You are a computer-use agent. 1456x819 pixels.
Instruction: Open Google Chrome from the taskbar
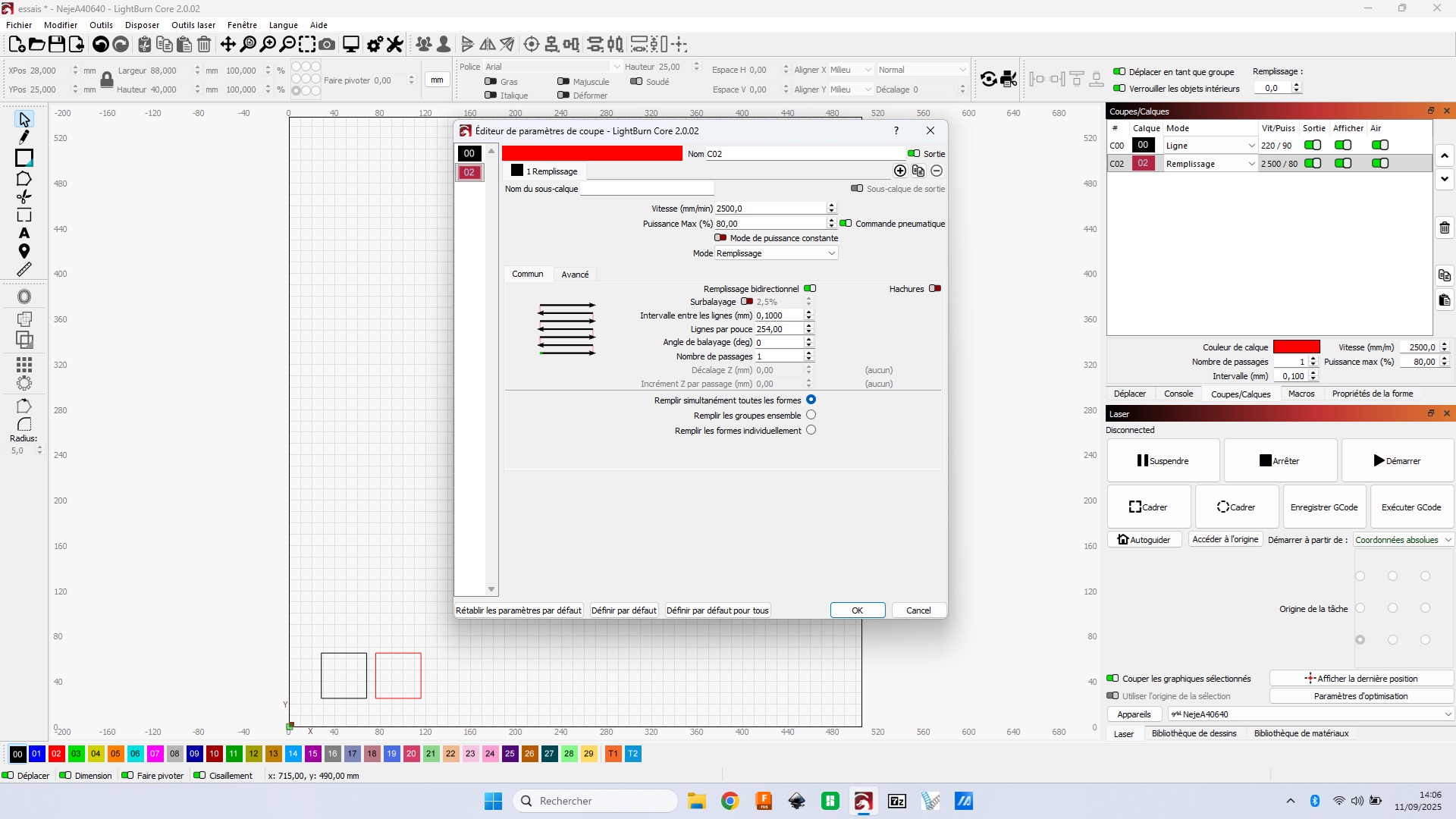(730, 801)
